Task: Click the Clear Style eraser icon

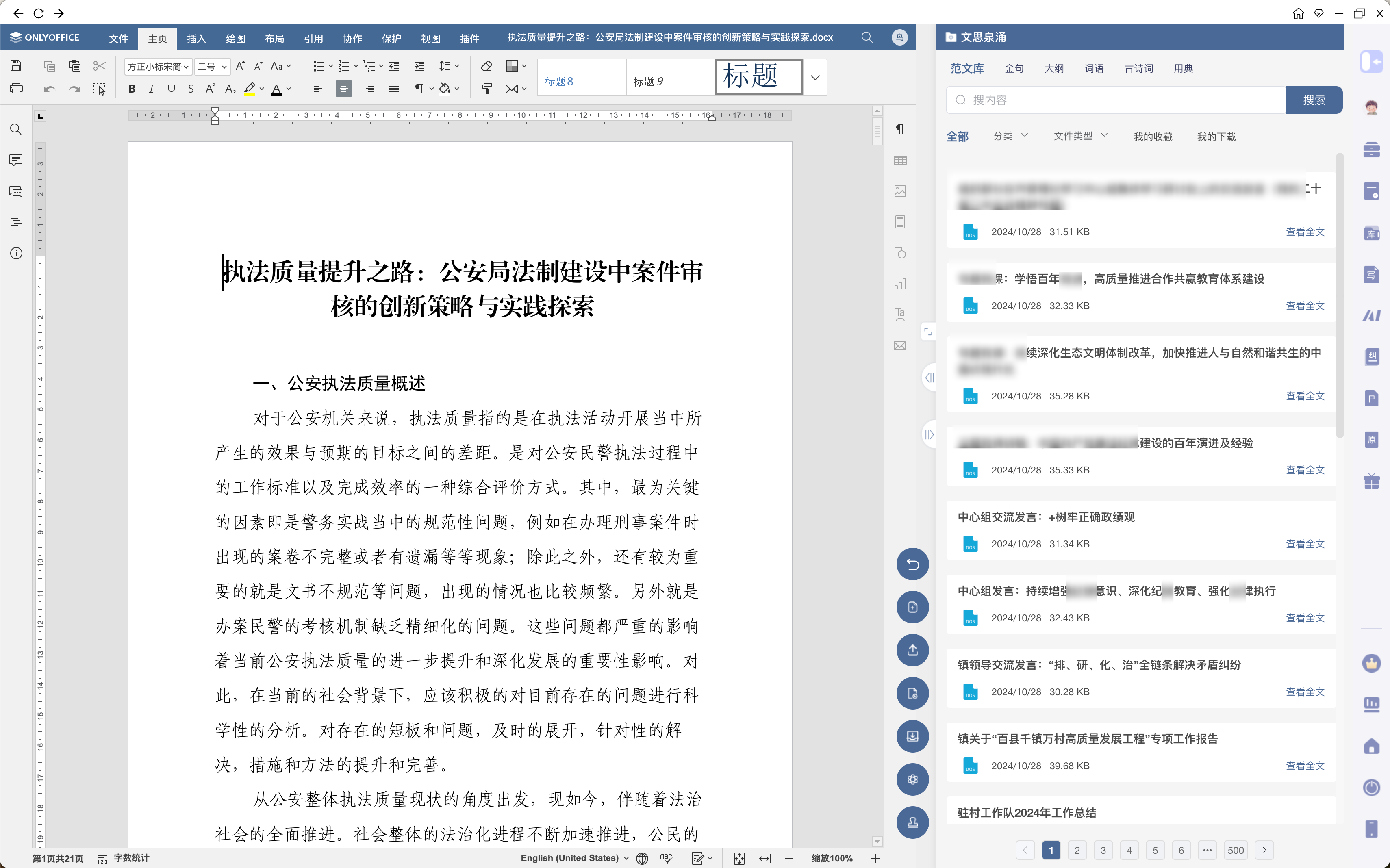Action: coord(486,66)
